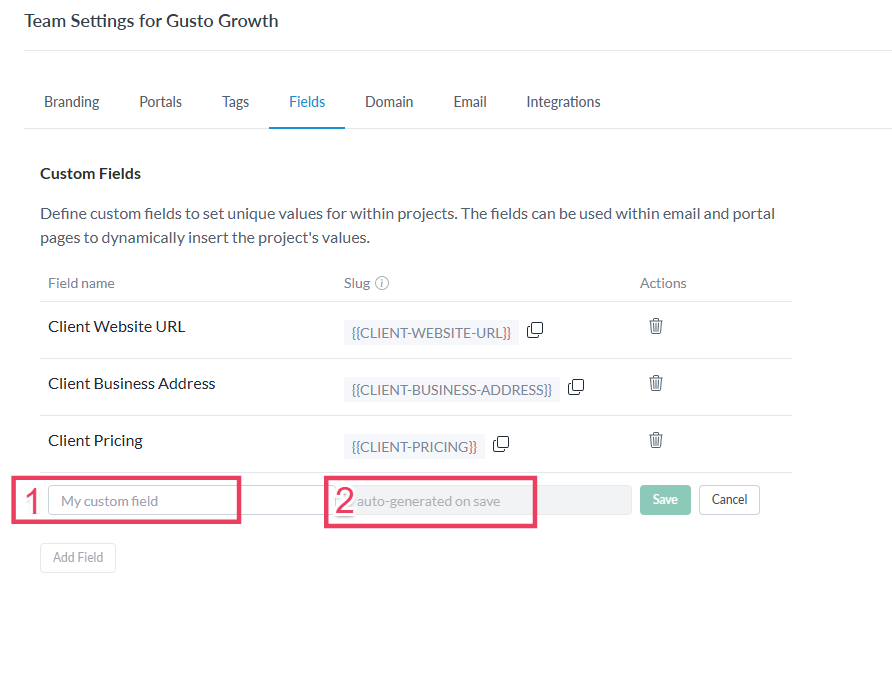
Task: Click the Slug info icon
Action: (382, 283)
